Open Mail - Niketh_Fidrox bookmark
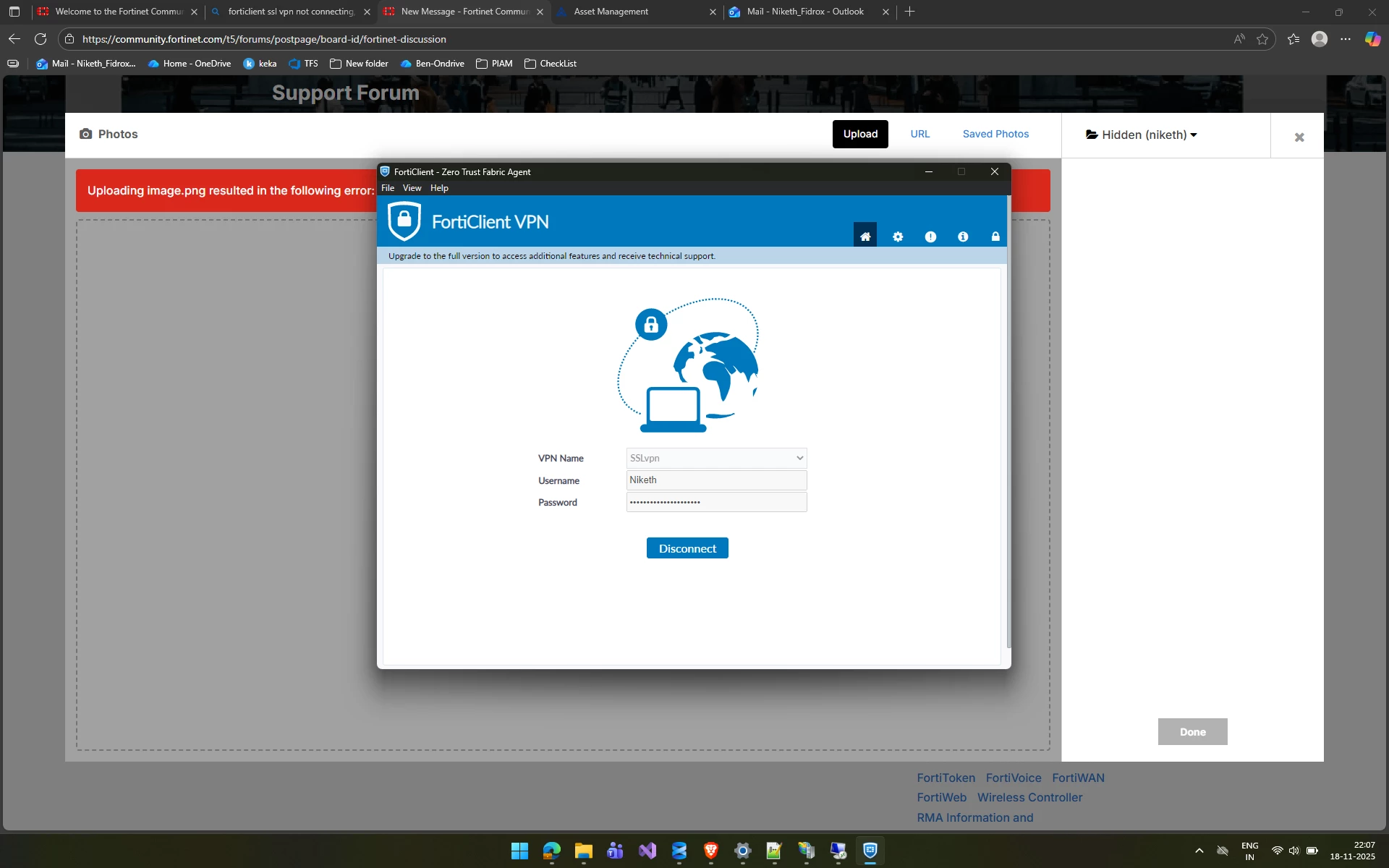 pyautogui.click(x=86, y=64)
